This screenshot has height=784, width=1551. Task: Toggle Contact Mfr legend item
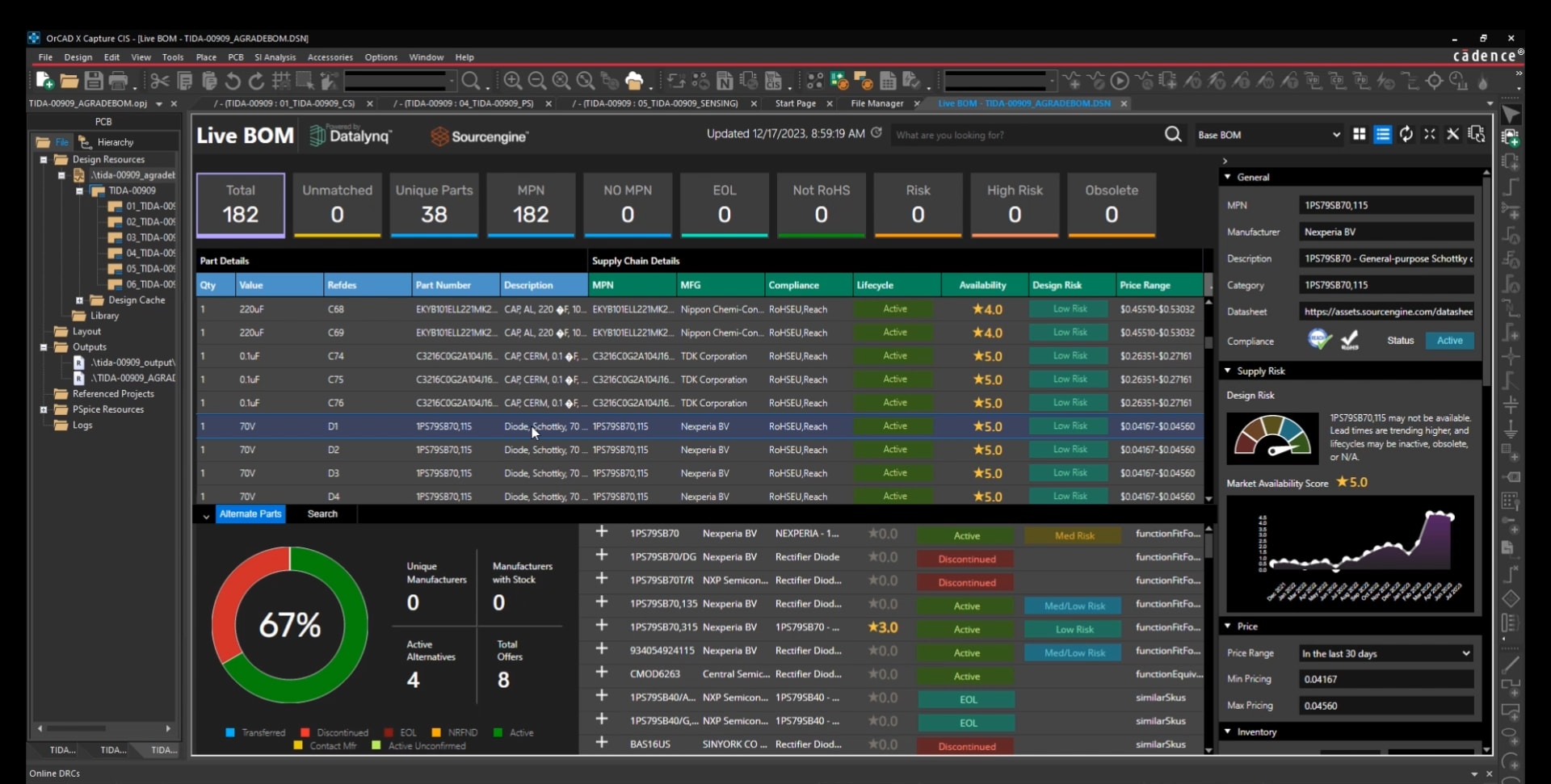pyautogui.click(x=325, y=745)
